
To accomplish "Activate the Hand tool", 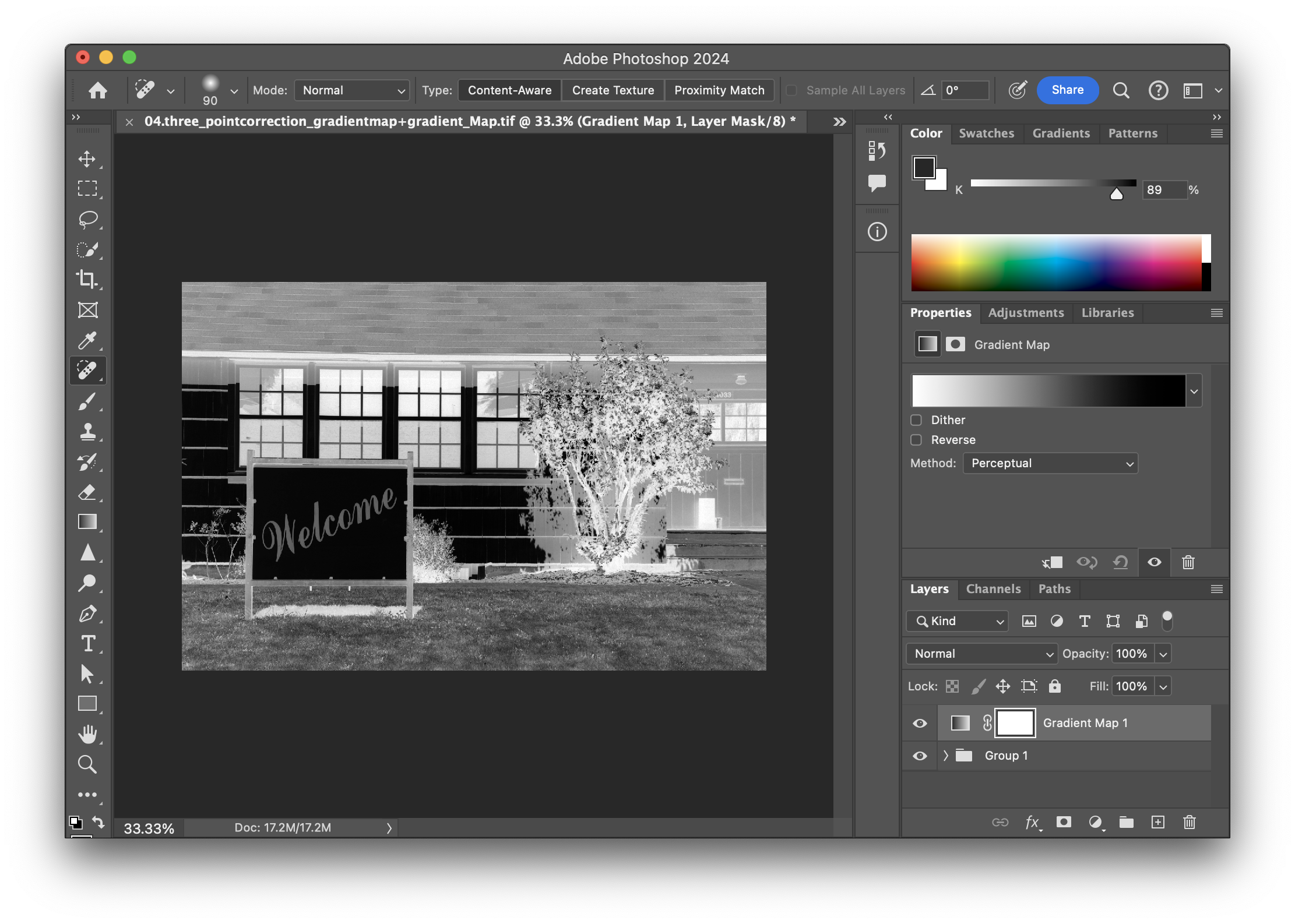I will coord(87,734).
